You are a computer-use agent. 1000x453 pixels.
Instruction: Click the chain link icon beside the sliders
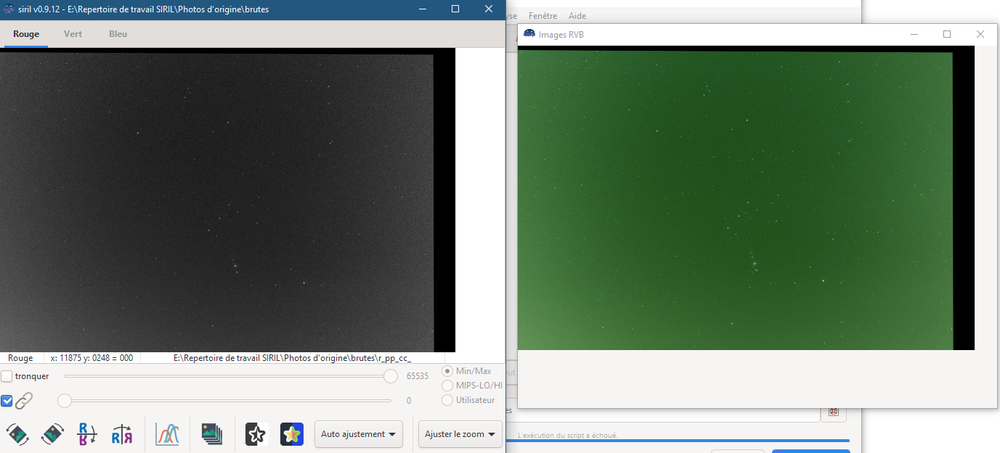[x=24, y=401]
